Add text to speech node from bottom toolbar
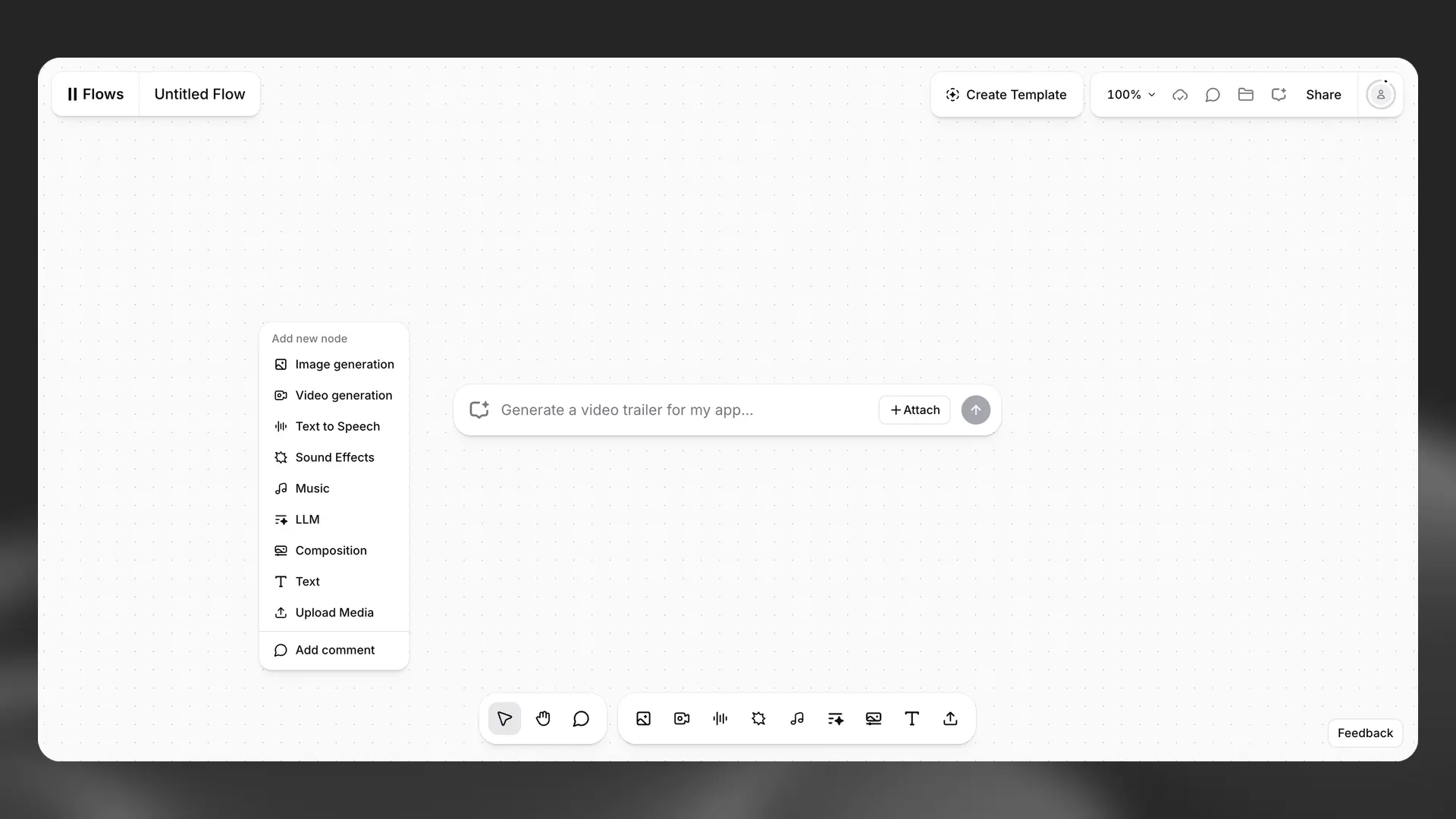This screenshot has height=819, width=1456. [x=720, y=719]
